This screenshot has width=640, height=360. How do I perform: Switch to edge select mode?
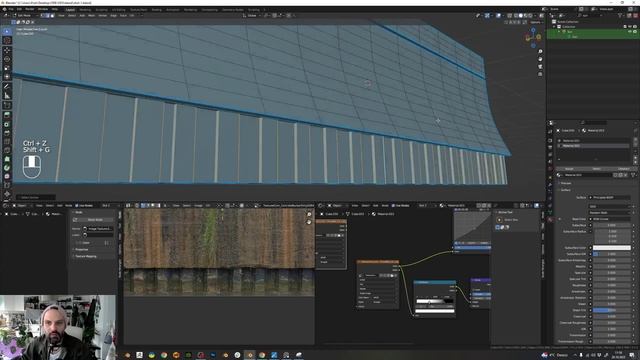point(47,16)
